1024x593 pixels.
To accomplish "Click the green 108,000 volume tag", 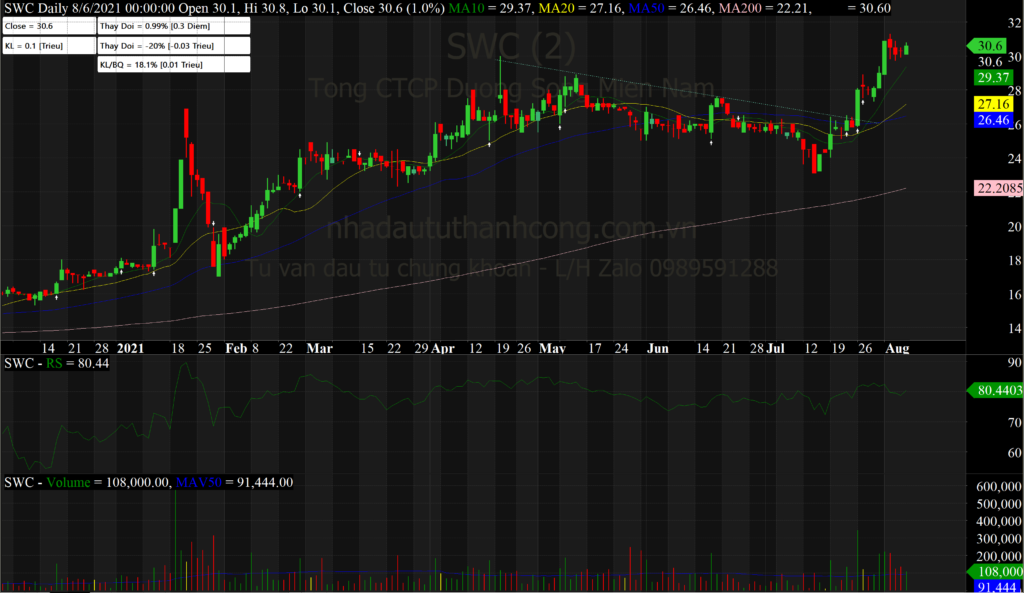I will coord(995,571).
